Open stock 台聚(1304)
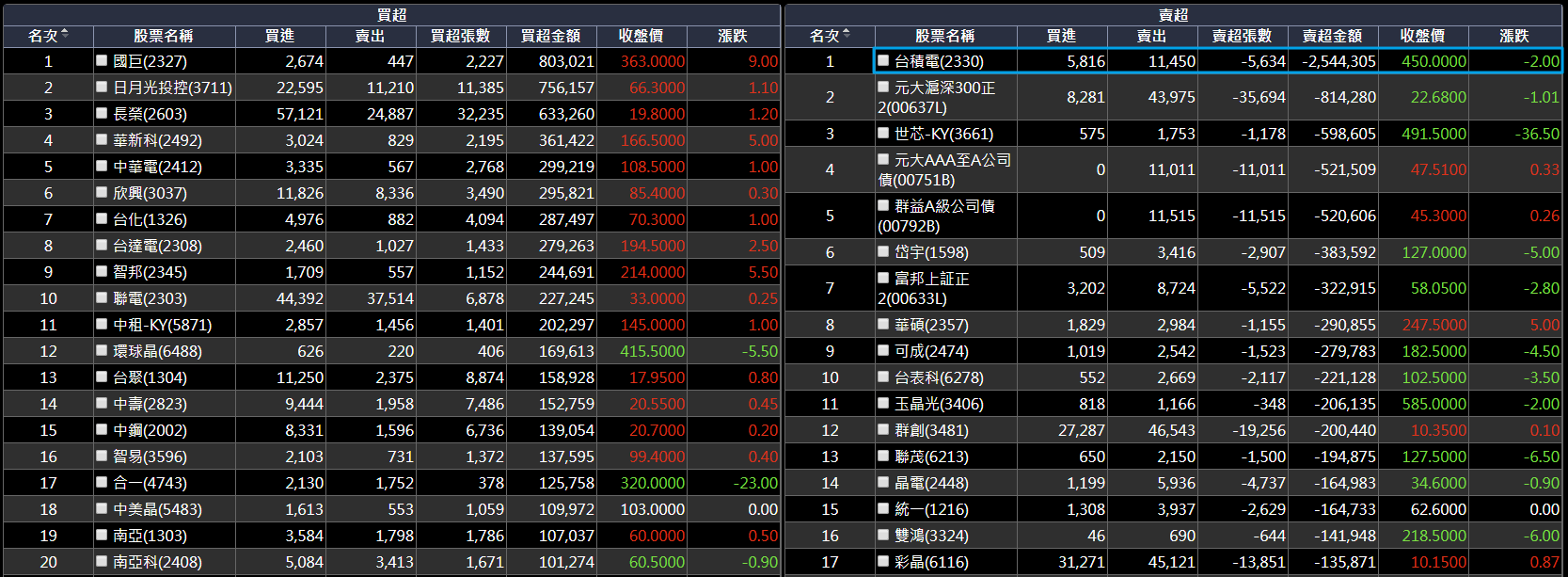The height and width of the screenshot is (577, 1568). (150, 377)
